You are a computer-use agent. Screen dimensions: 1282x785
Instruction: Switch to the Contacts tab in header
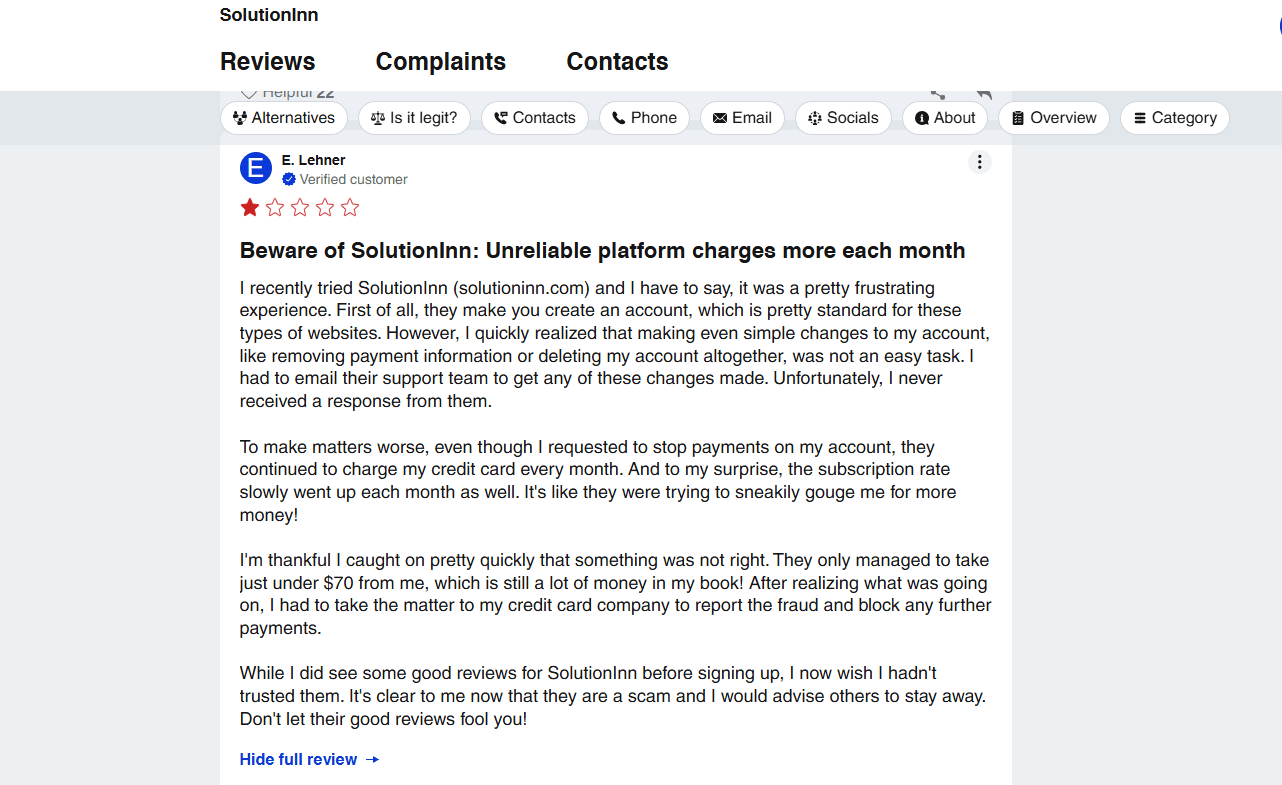pos(617,62)
